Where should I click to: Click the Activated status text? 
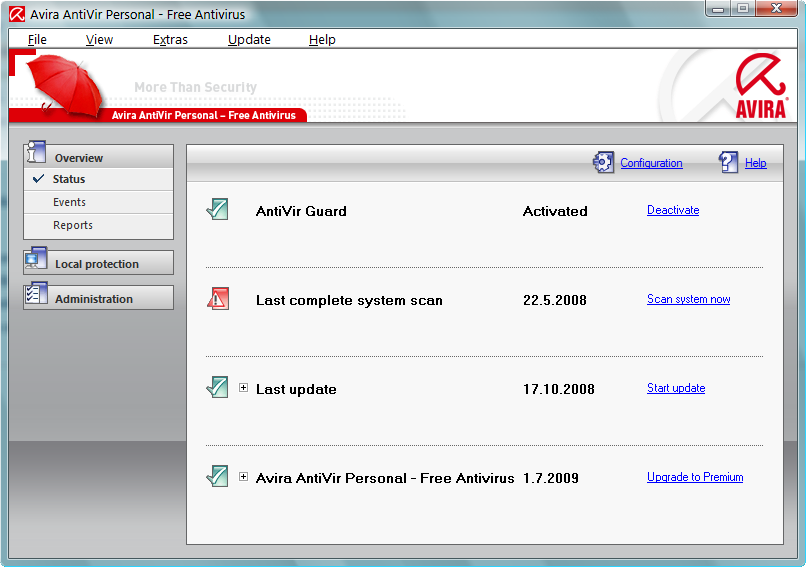[555, 211]
